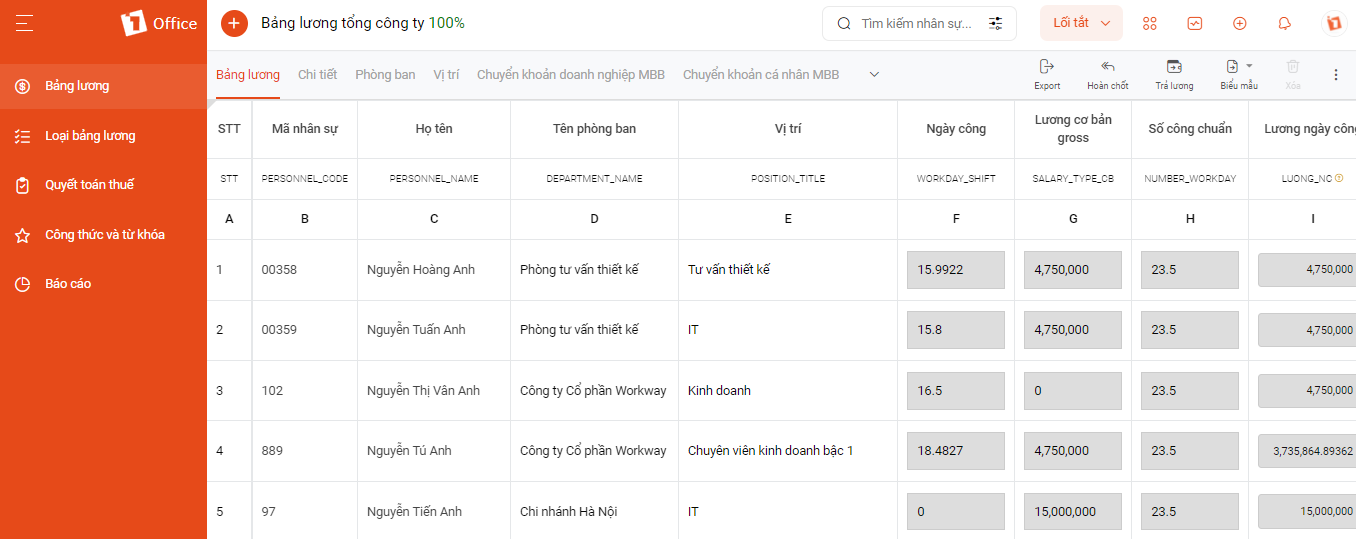Click the PERSONNEL_CODE keyword cell
Screen dimensions: 1356x539
click(305, 179)
